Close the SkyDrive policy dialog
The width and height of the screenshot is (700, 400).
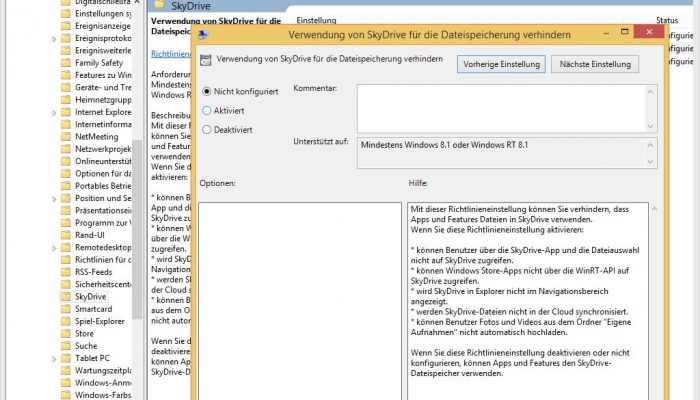(x=649, y=32)
